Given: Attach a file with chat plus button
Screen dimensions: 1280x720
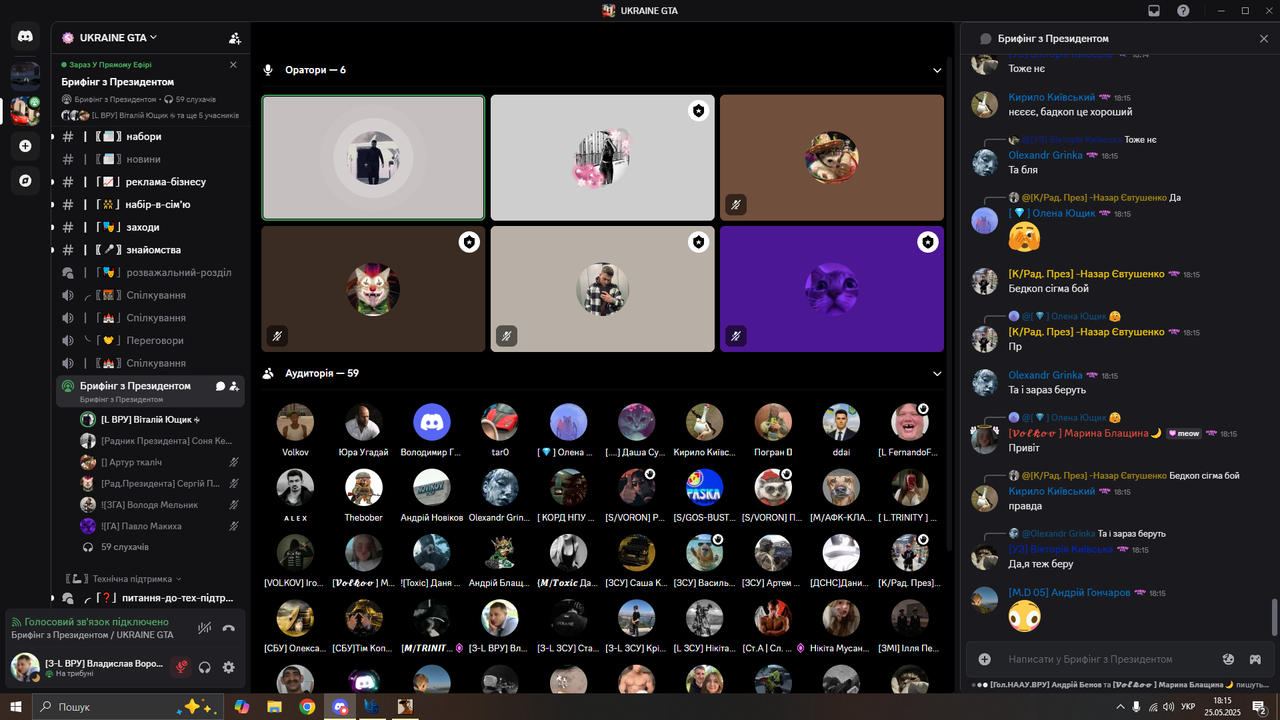Looking at the screenshot, I should pos(985,659).
